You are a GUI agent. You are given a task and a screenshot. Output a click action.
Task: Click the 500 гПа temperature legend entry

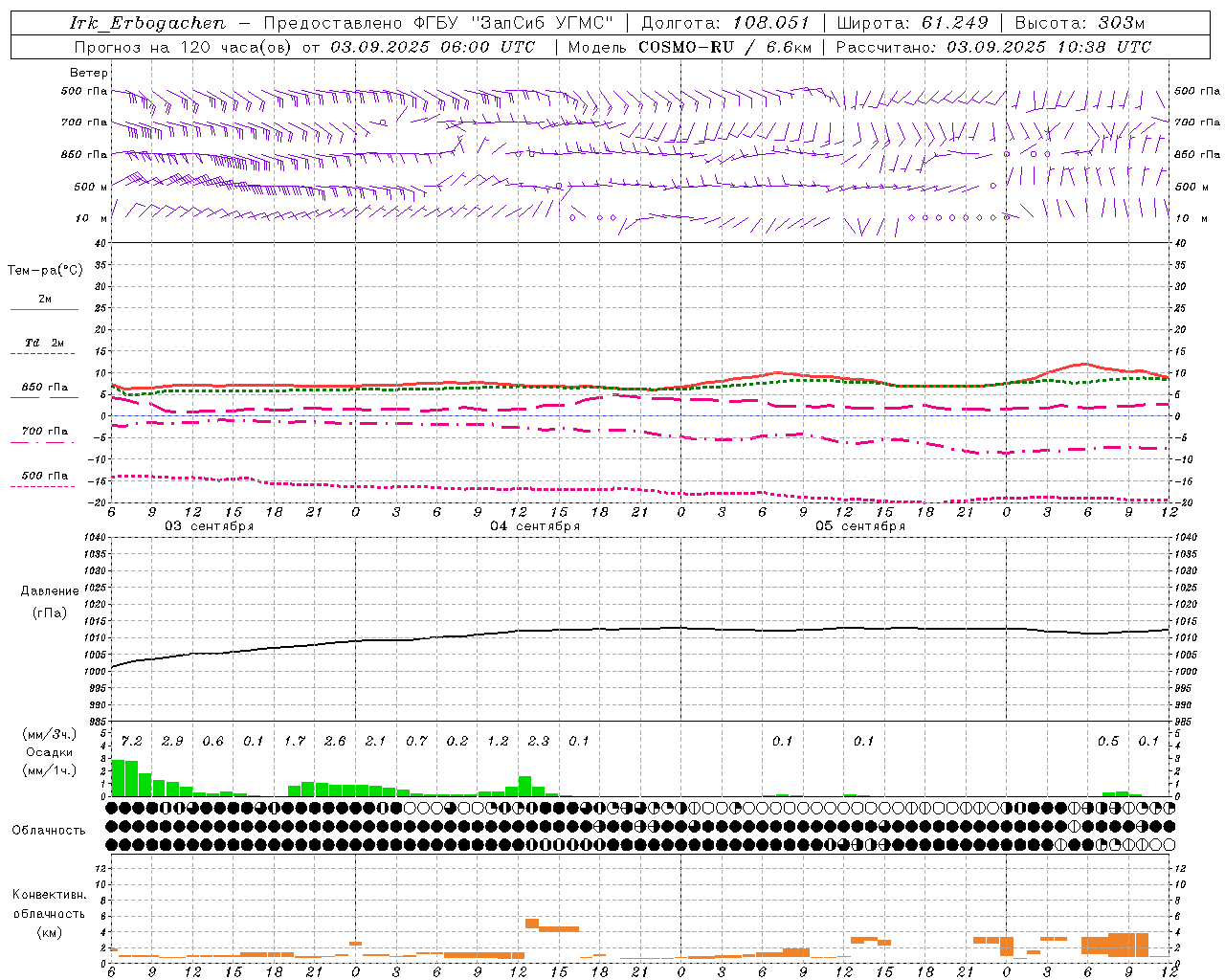45,476
